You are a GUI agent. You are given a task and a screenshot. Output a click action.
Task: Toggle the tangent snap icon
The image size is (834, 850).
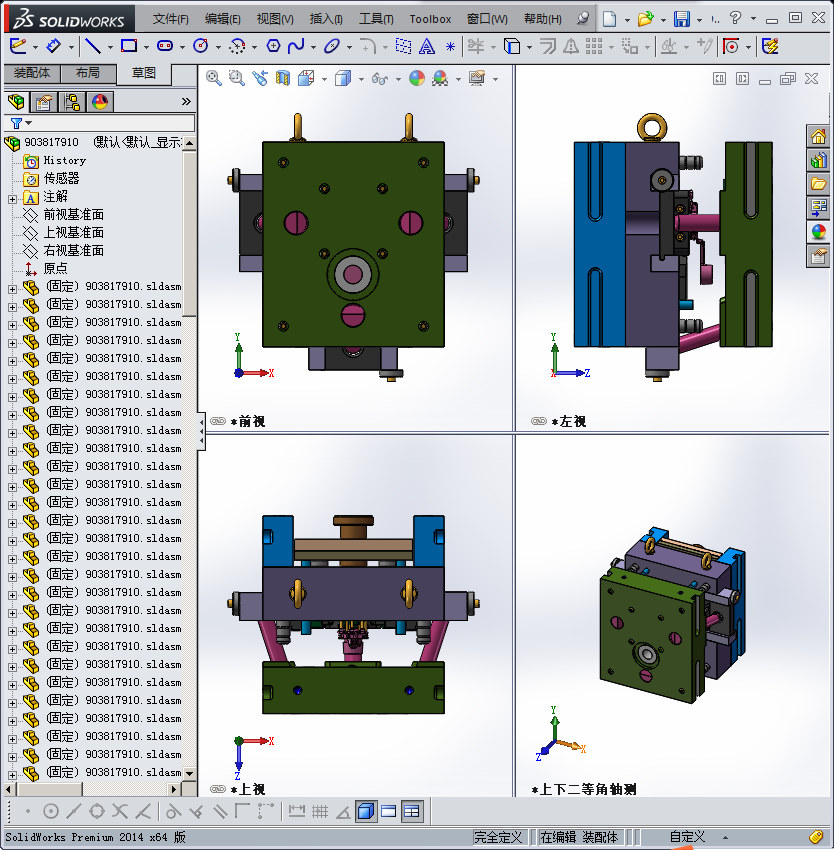click(x=173, y=812)
